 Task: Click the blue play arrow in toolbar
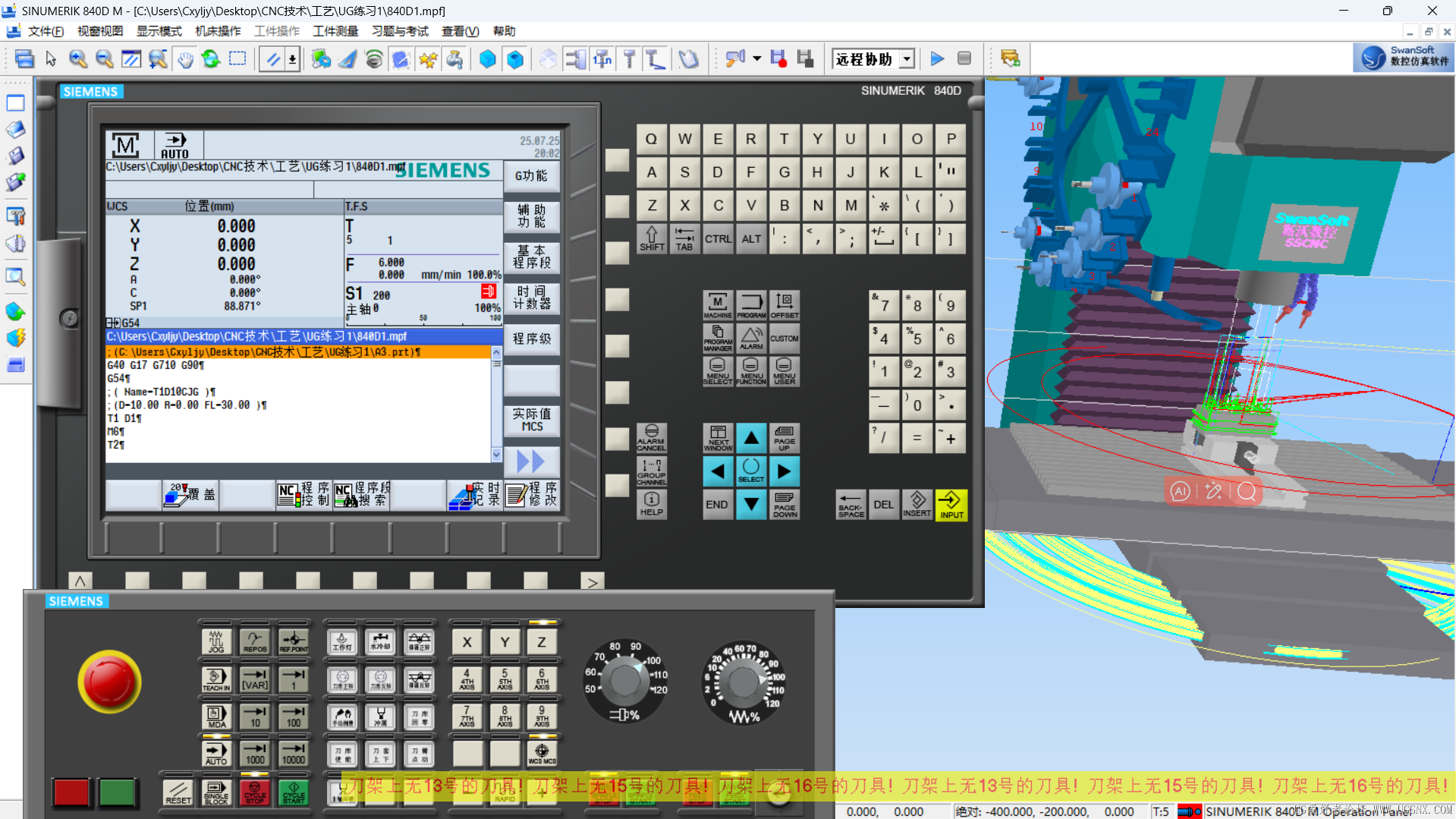937,59
